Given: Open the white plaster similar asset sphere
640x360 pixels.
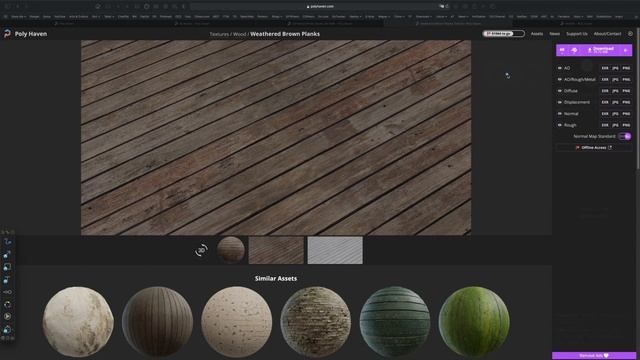Looking at the screenshot, I should point(78,322).
